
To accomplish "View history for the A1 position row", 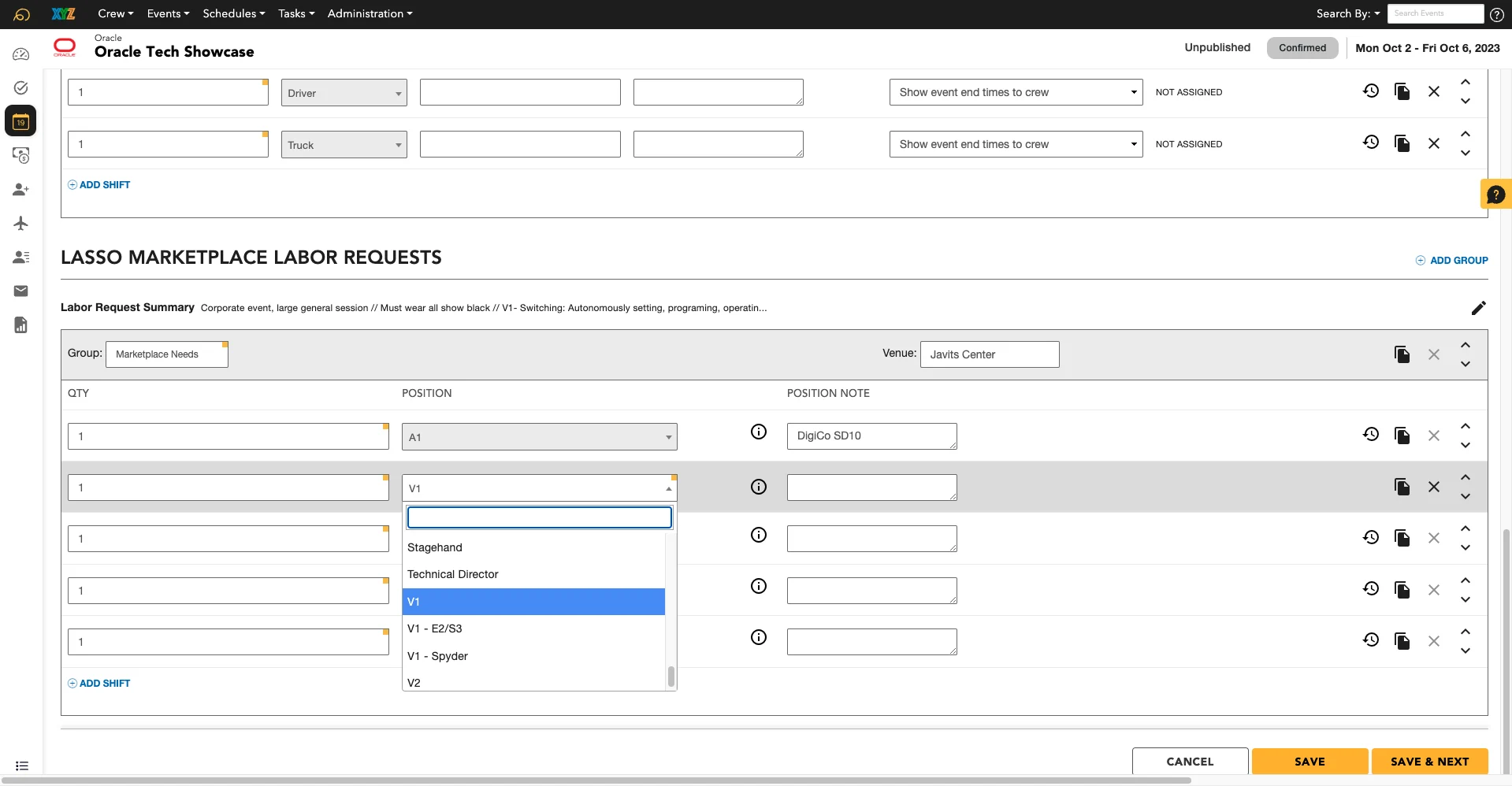I will [1371, 434].
